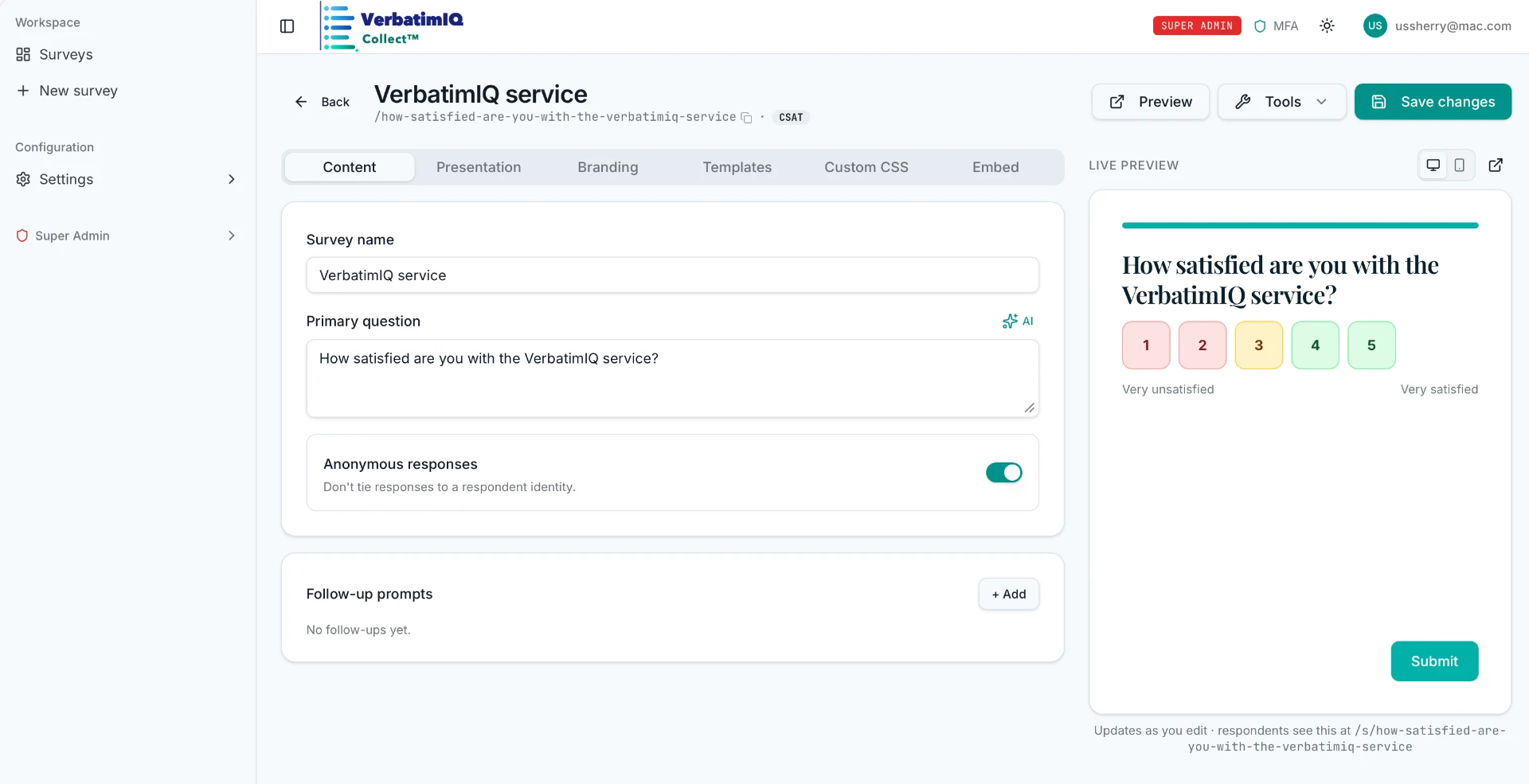
Task: Click 'Very unsatisfied' label
Action: [x=1167, y=389]
